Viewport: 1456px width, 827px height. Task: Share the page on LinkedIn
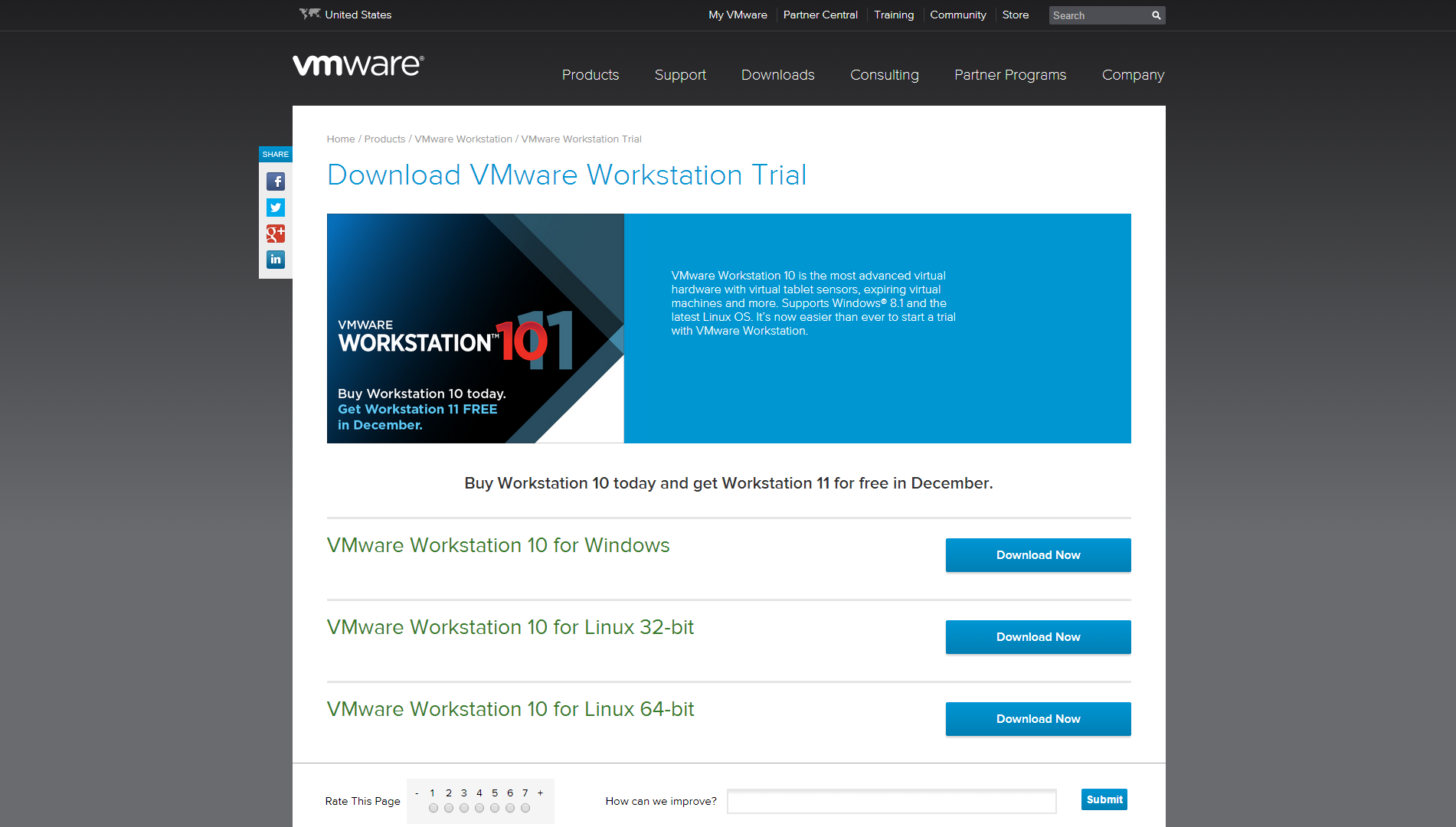pos(276,260)
